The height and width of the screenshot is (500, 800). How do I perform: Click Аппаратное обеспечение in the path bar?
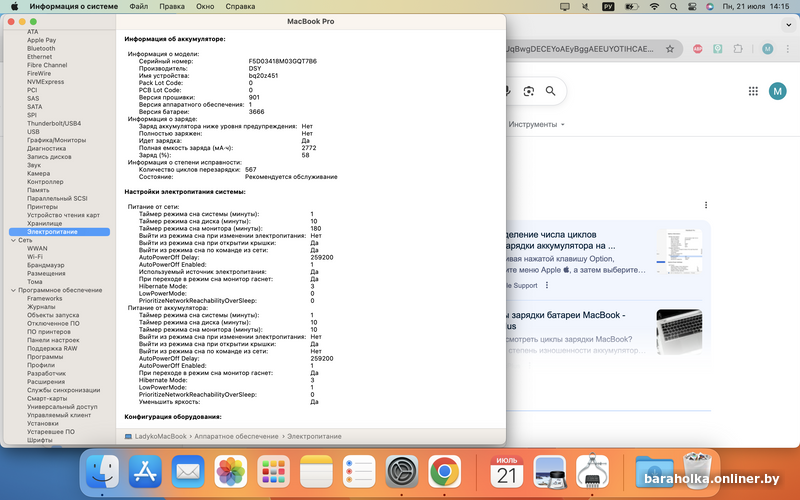tap(236, 436)
